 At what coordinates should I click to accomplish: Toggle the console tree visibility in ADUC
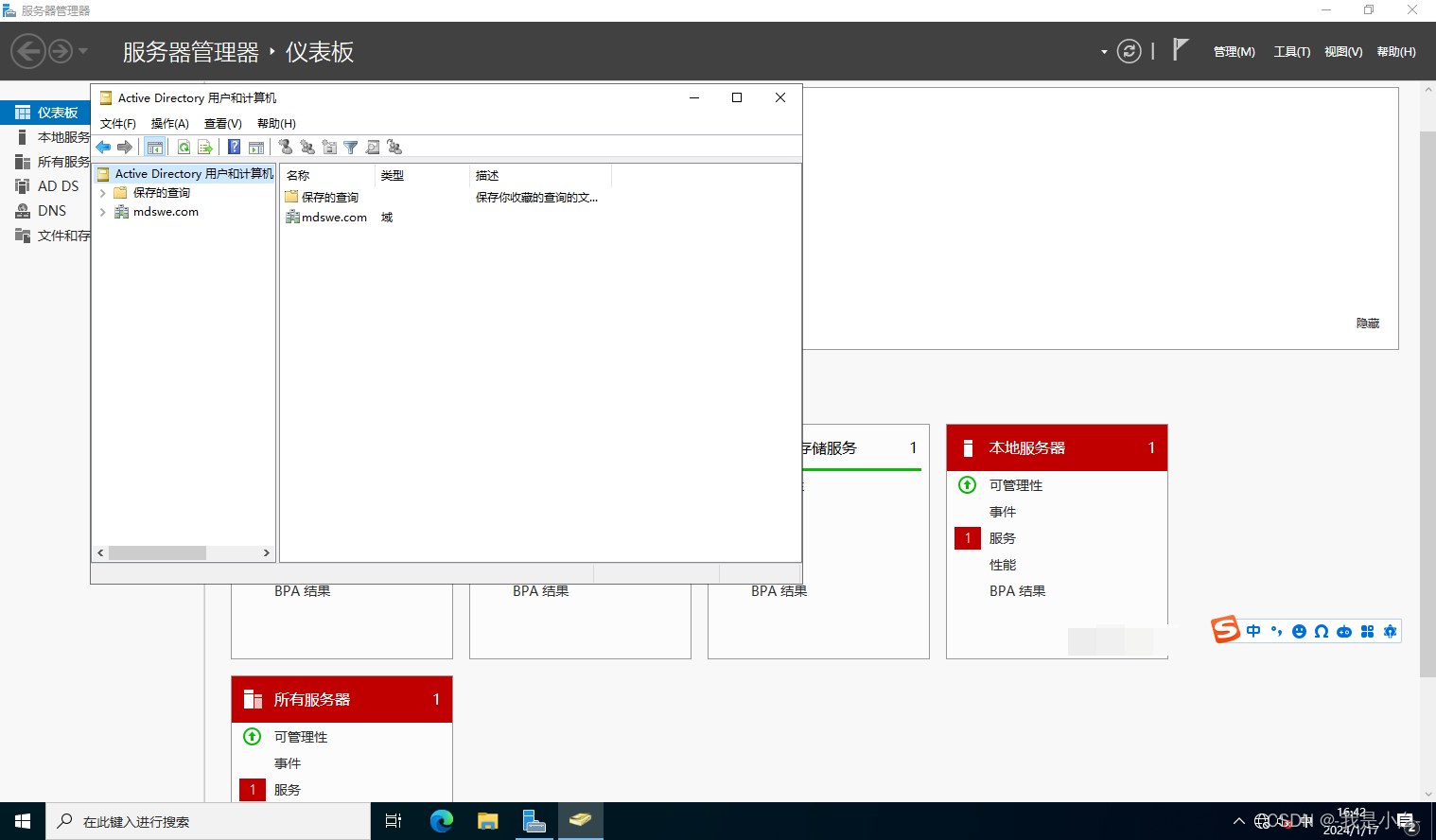point(155,147)
